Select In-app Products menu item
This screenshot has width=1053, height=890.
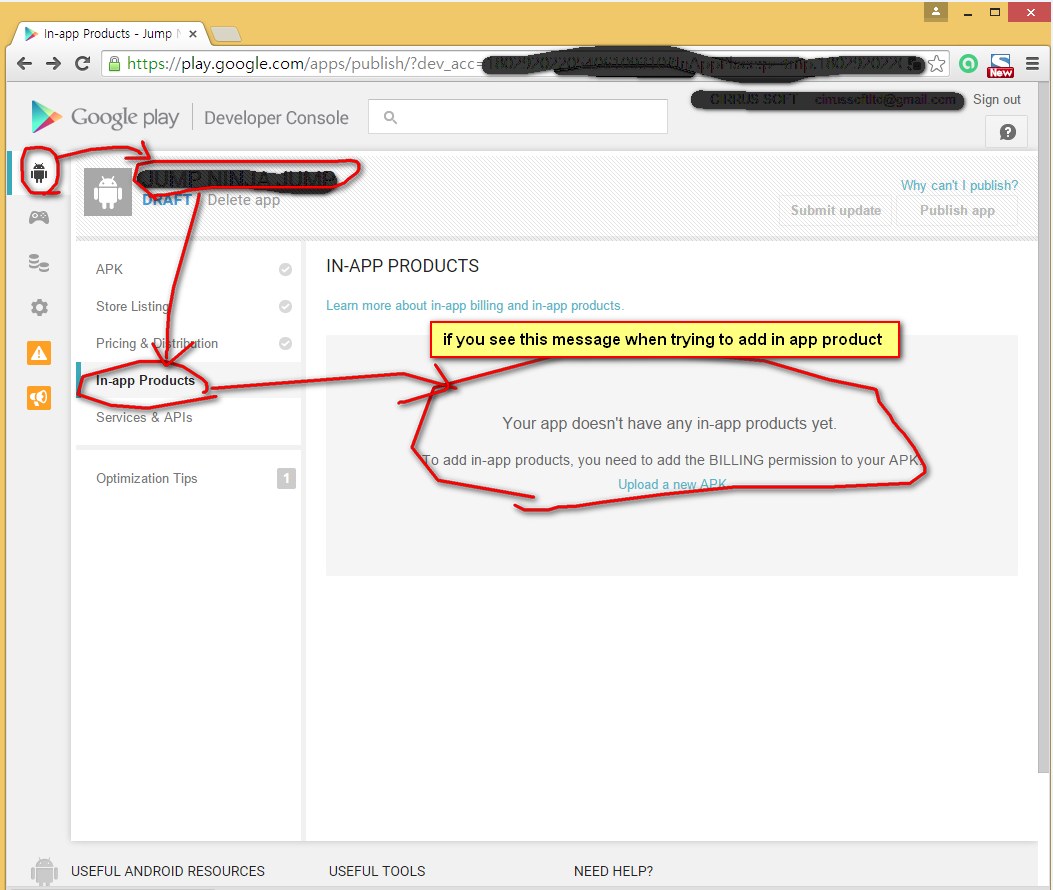[x=145, y=380]
